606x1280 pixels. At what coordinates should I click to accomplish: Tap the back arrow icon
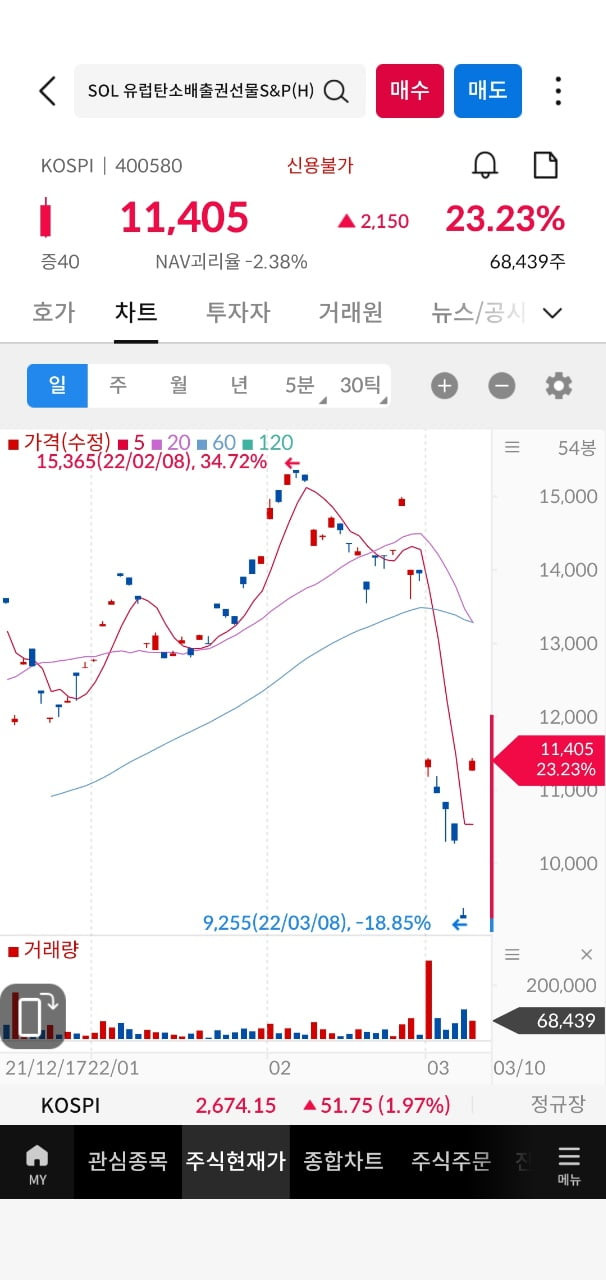(x=47, y=91)
